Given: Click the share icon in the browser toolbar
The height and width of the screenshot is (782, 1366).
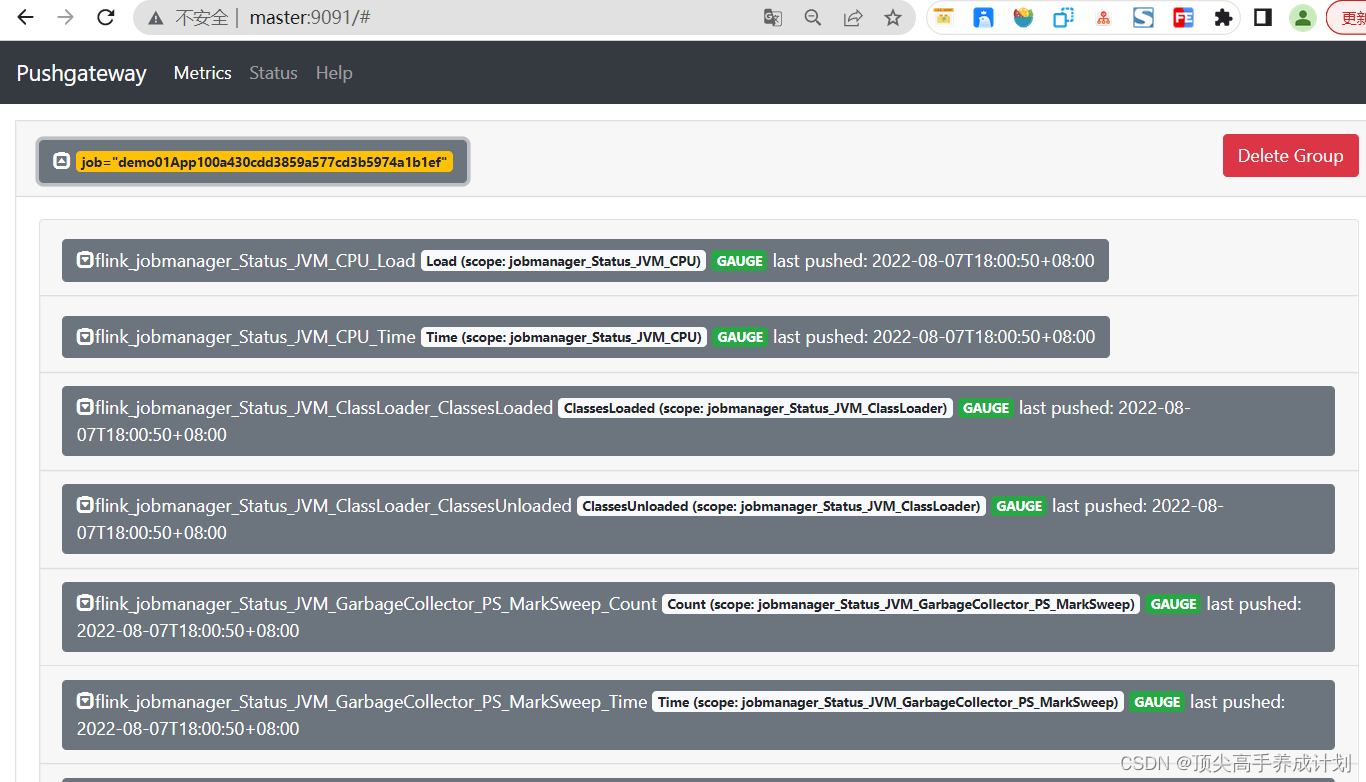Looking at the screenshot, I should point(852,17).
